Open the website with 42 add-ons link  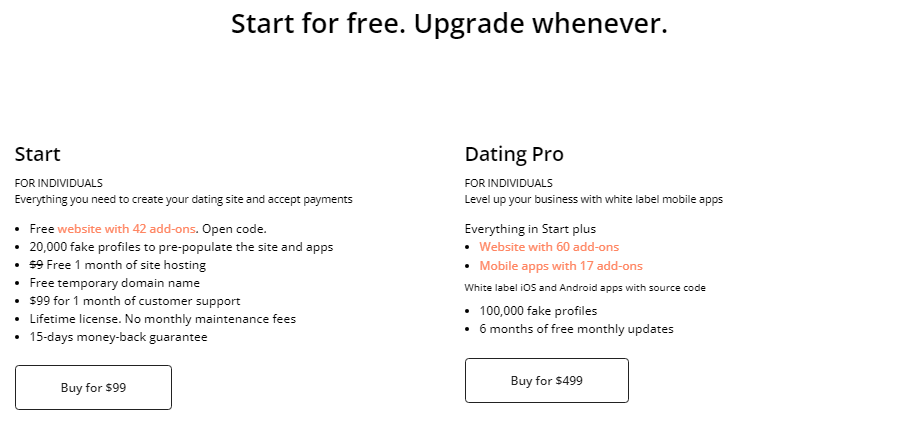127,229
